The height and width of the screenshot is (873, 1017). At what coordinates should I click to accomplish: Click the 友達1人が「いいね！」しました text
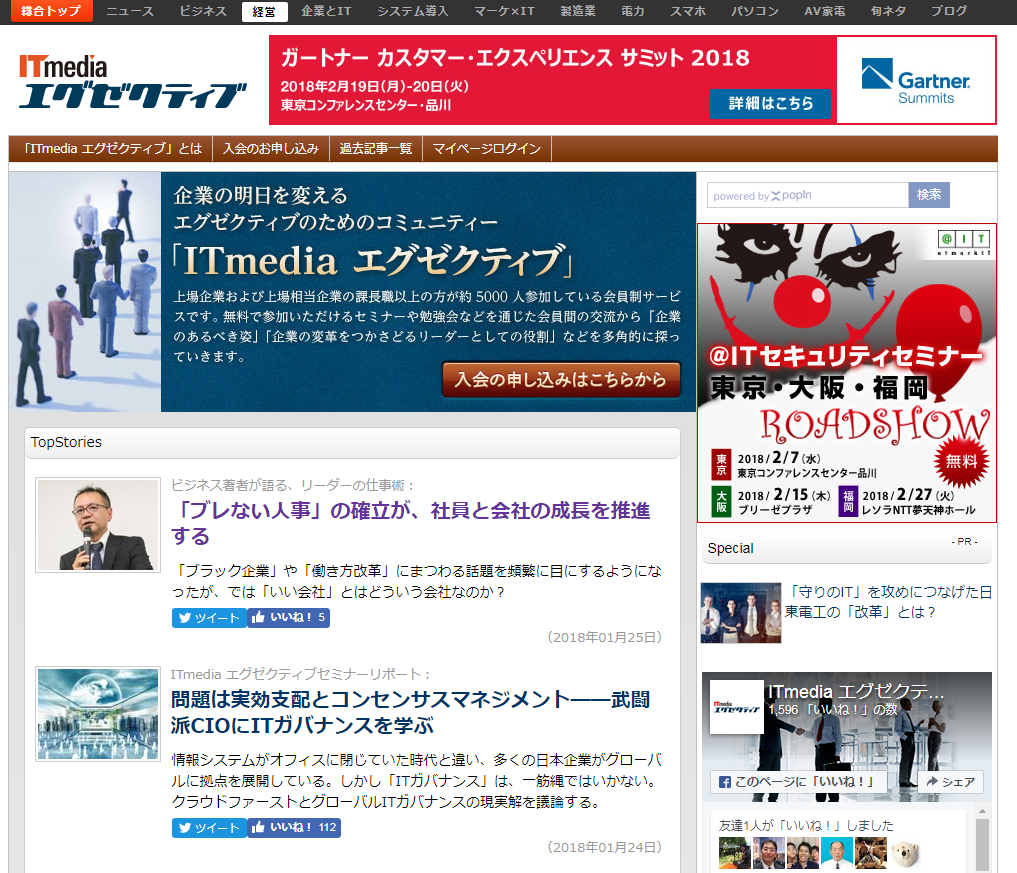point(806,826)
